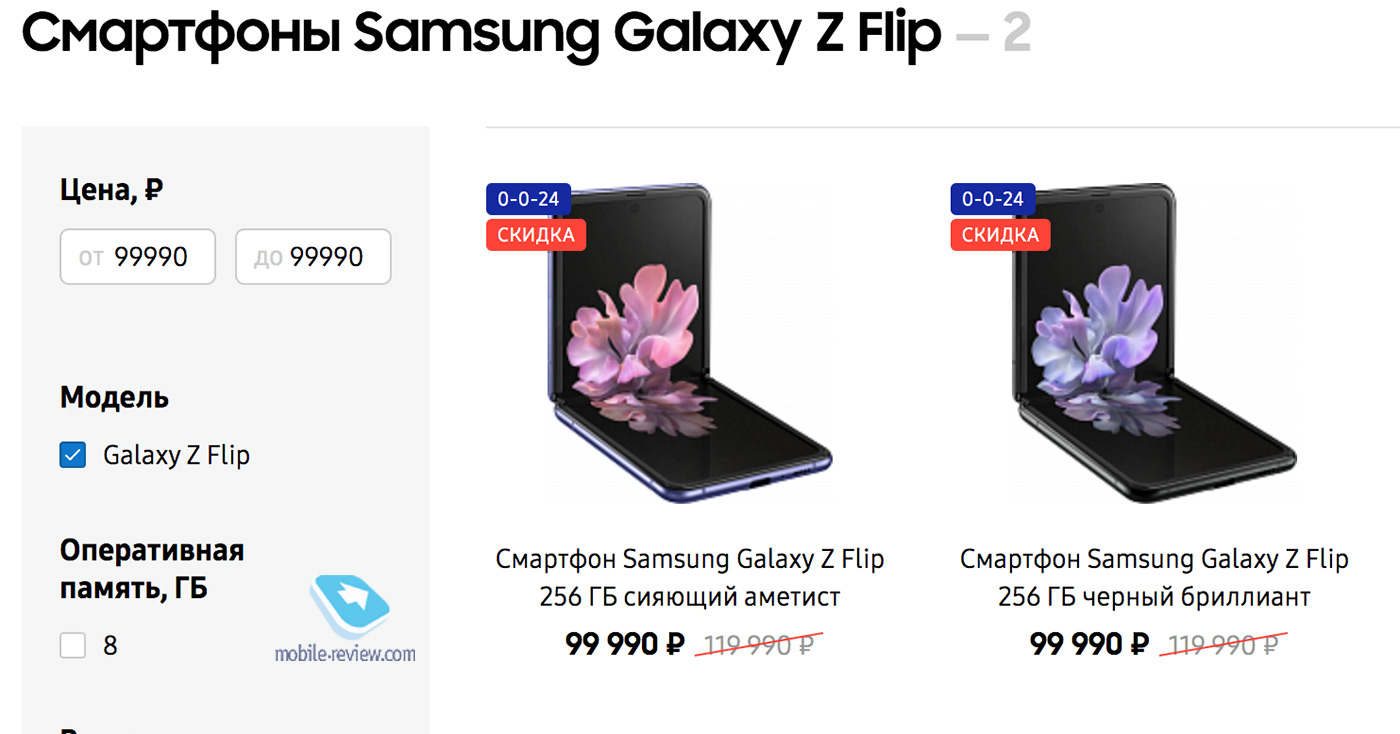Click the maximum price 'до' field
Screen dimensions: 1400x734
tap(313, 257)
